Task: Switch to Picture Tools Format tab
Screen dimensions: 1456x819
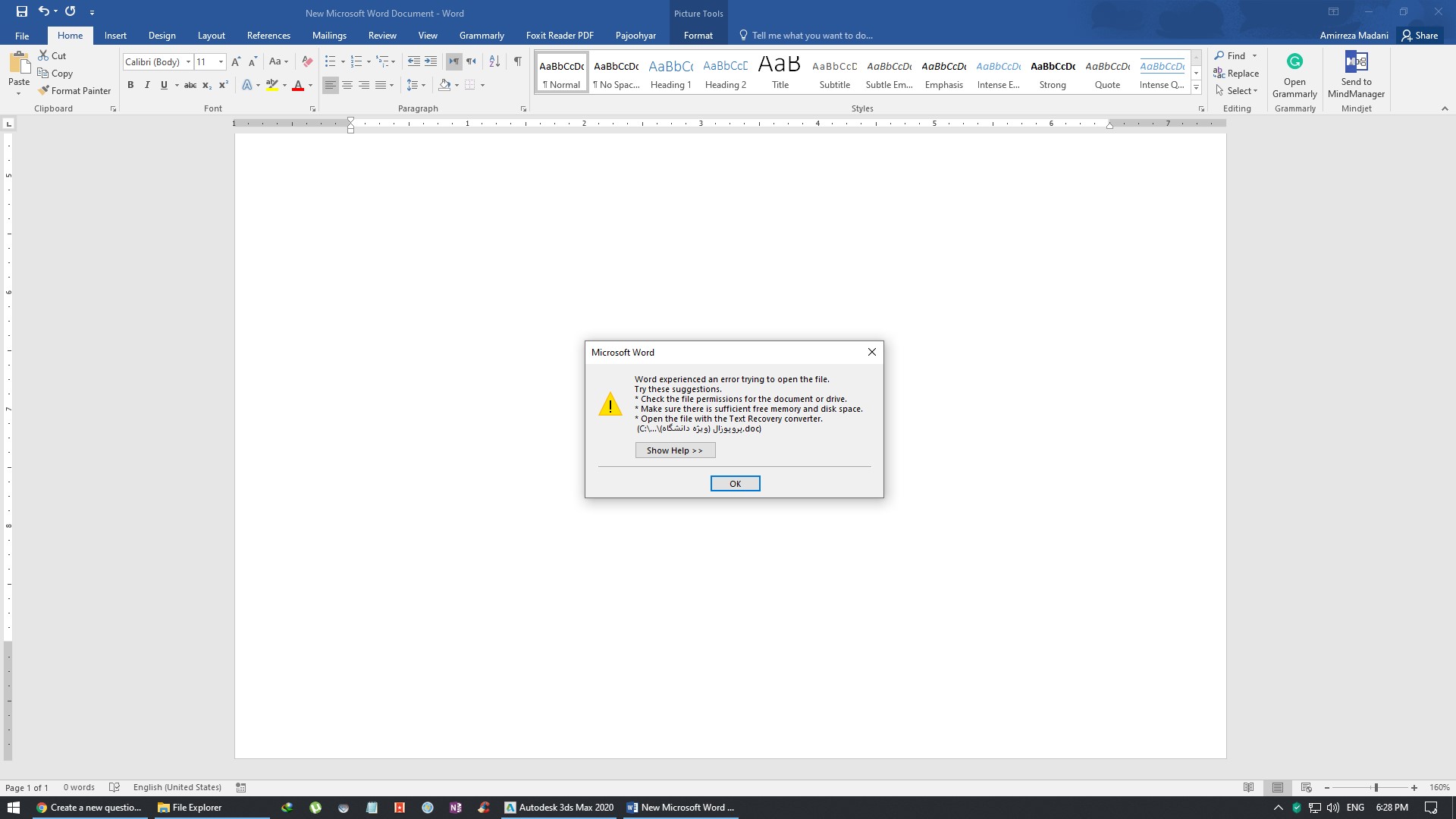Action: coord(698,36)
